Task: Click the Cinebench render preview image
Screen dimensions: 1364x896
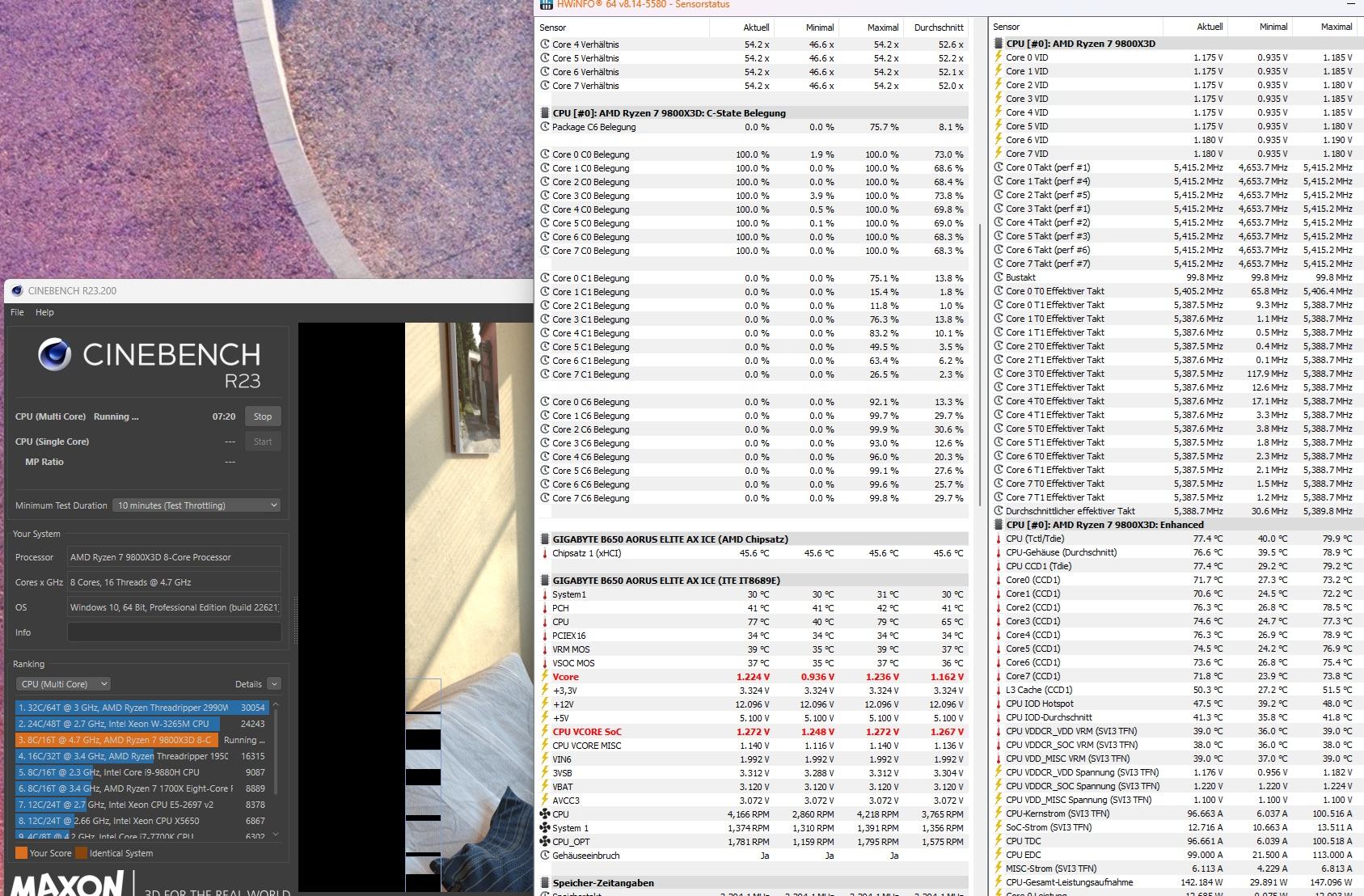Action: 415,606
